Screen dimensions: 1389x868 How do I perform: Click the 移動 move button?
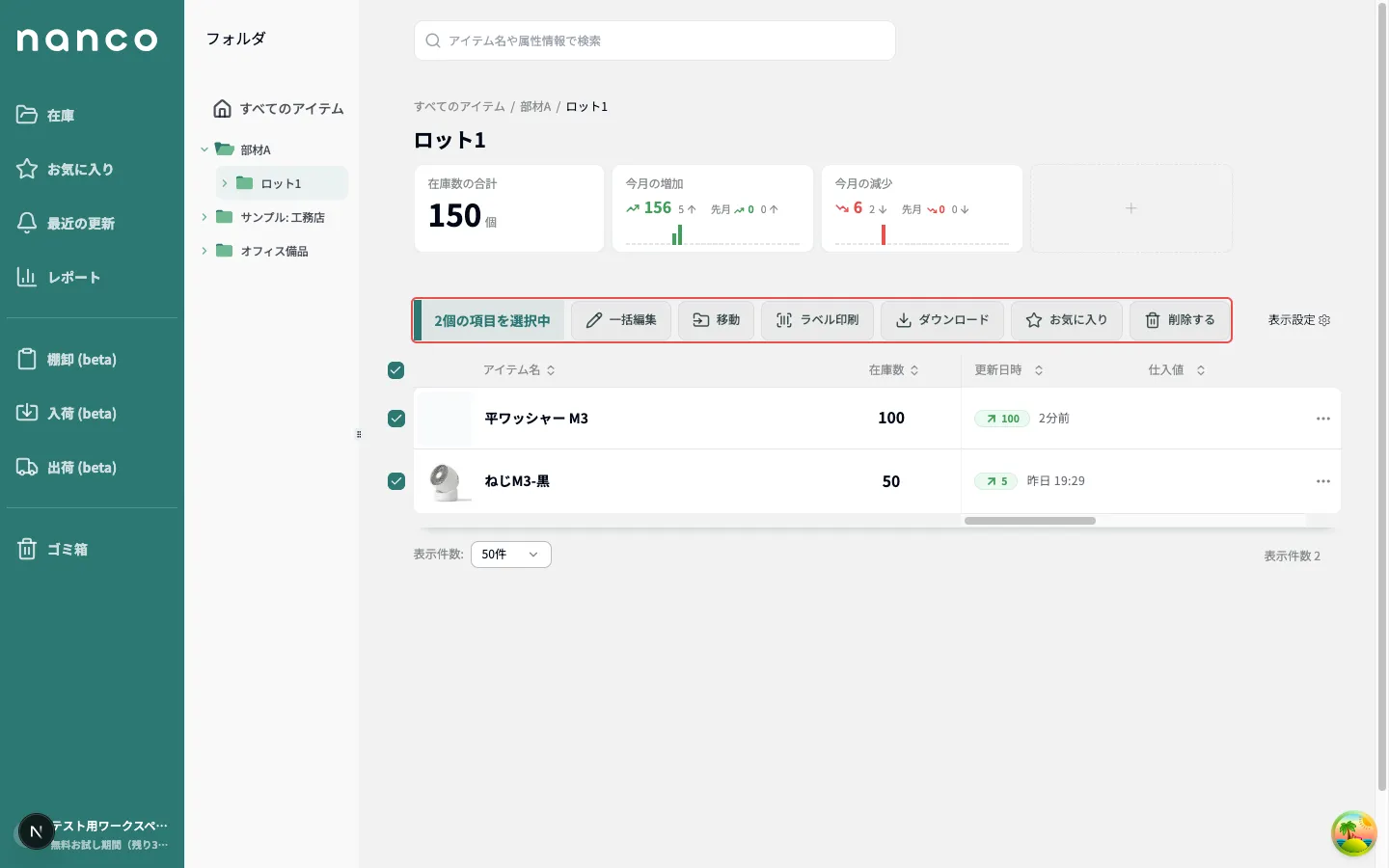pos(717,320)
